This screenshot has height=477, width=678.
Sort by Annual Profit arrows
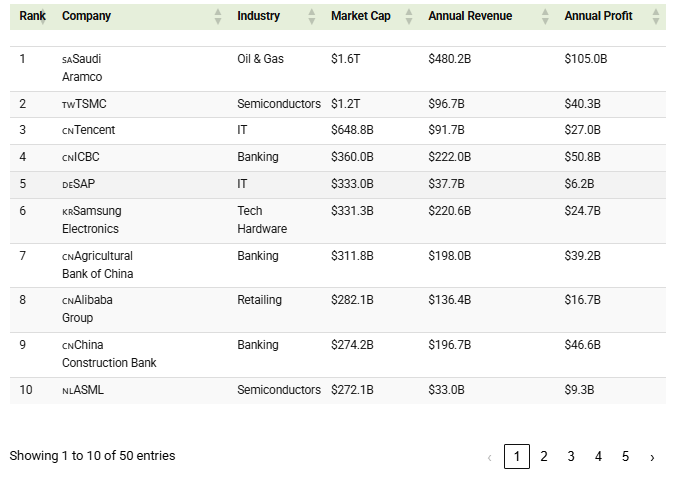coord(656,16)
